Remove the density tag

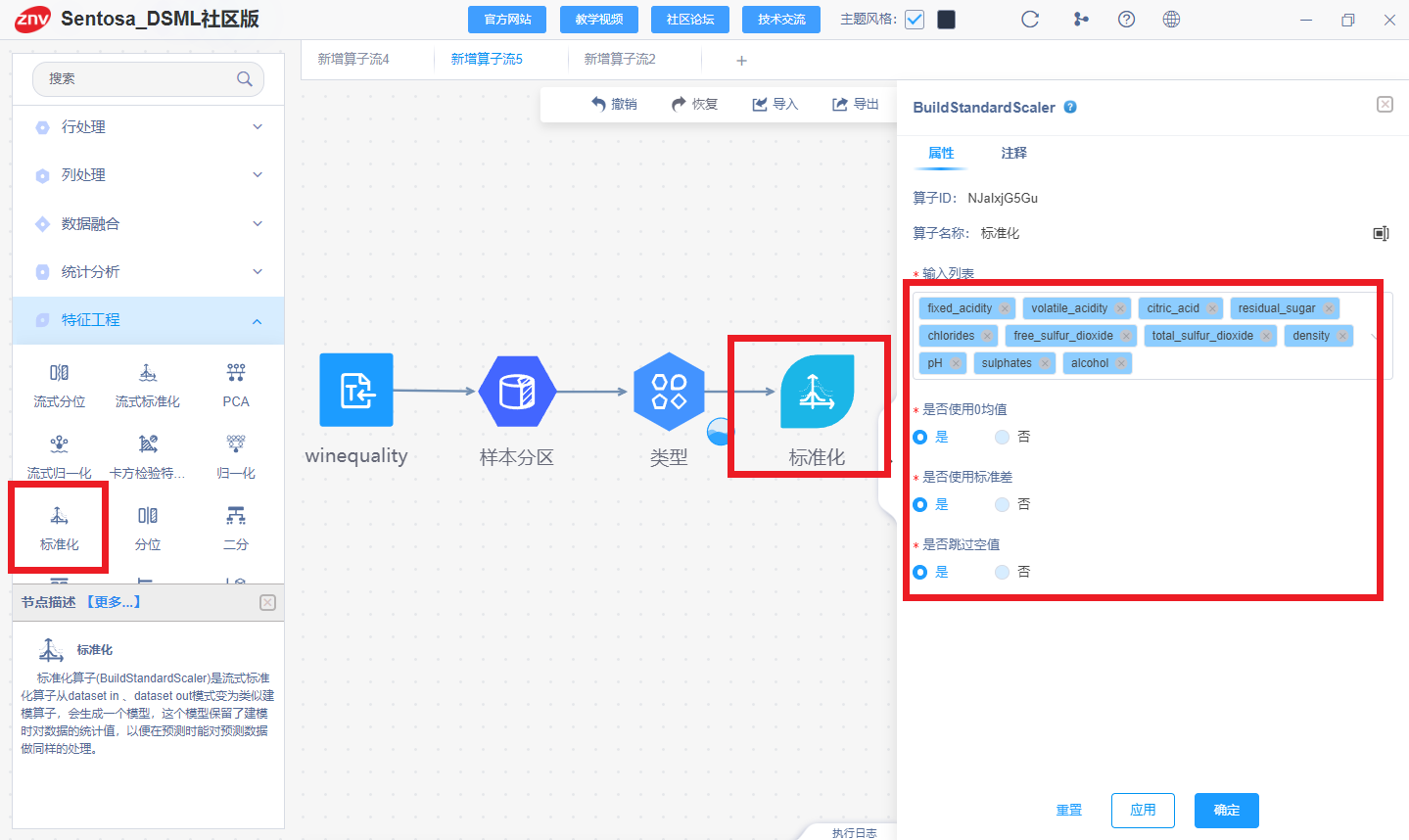(1342, 336)
